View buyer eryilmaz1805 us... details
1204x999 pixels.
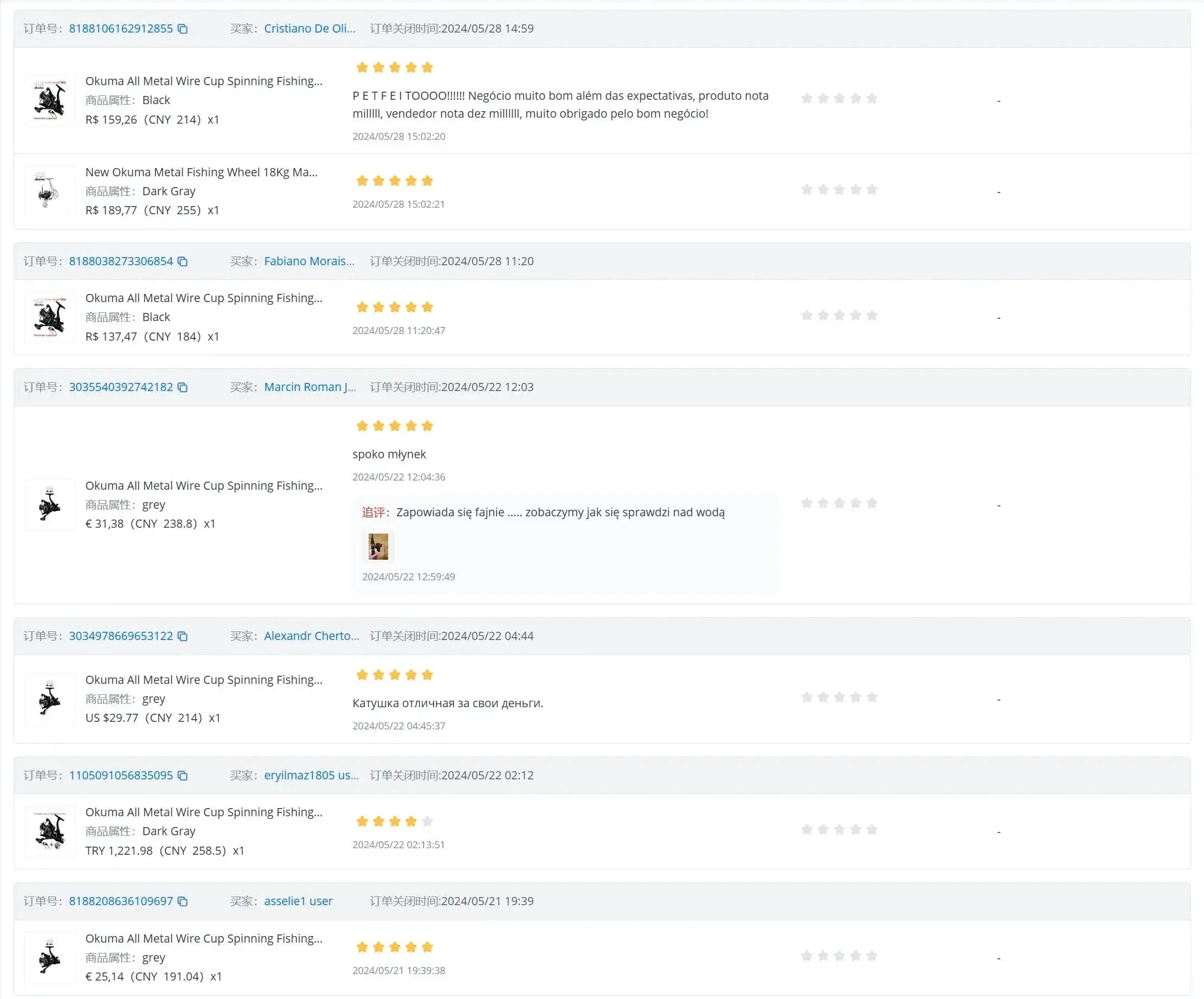click(311, 776)
